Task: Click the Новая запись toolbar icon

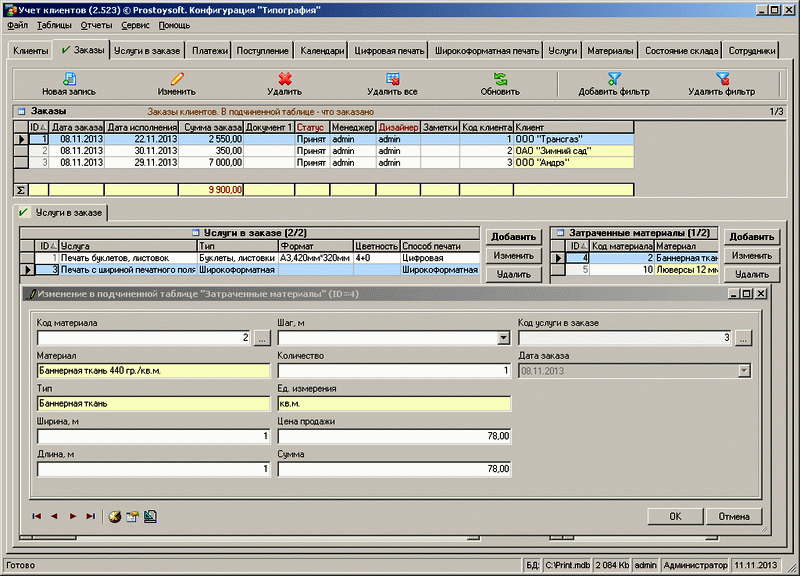Action: coord(68,78)
